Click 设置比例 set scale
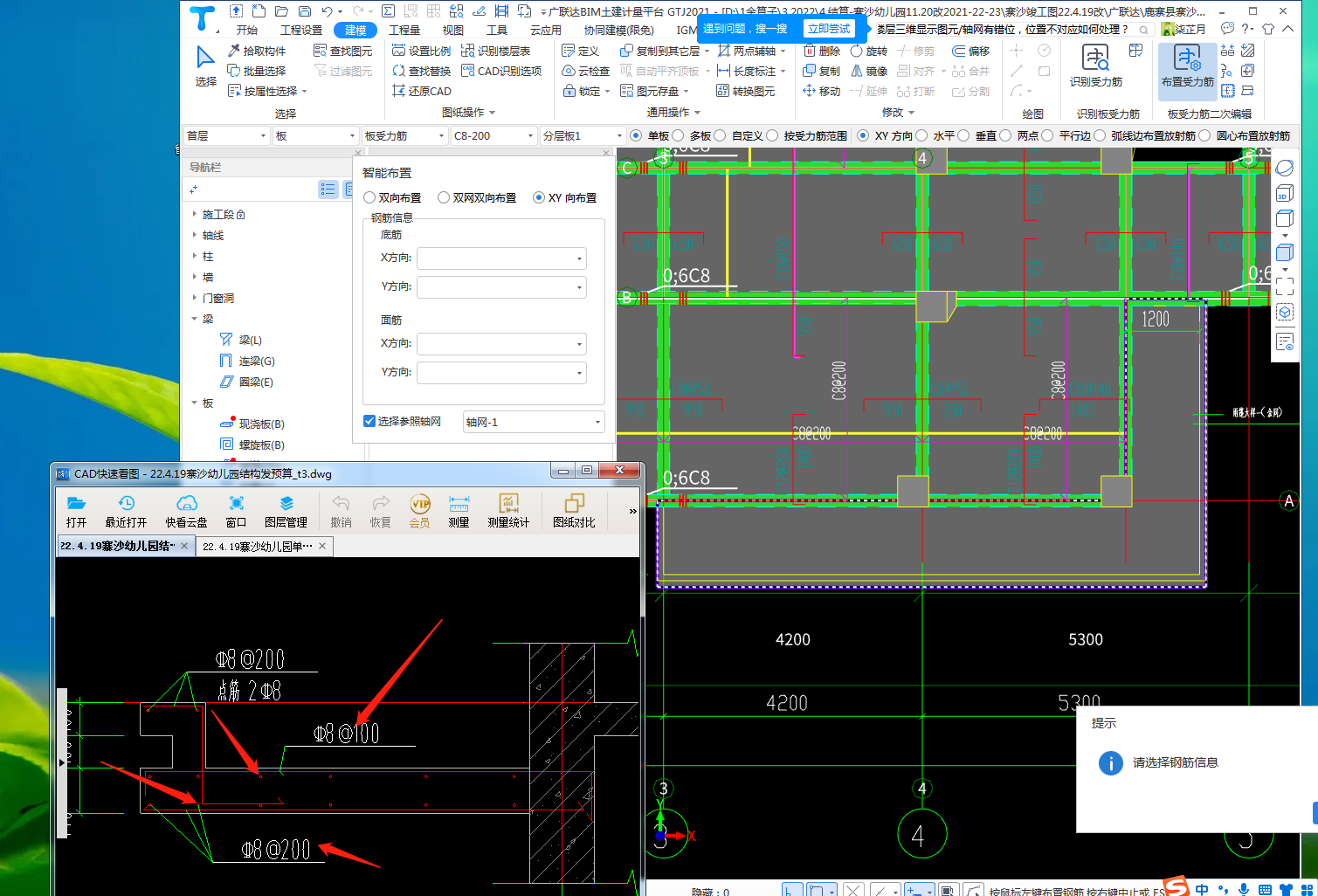The width and height of the screenshot is (1318, 896). pos(421,51)
